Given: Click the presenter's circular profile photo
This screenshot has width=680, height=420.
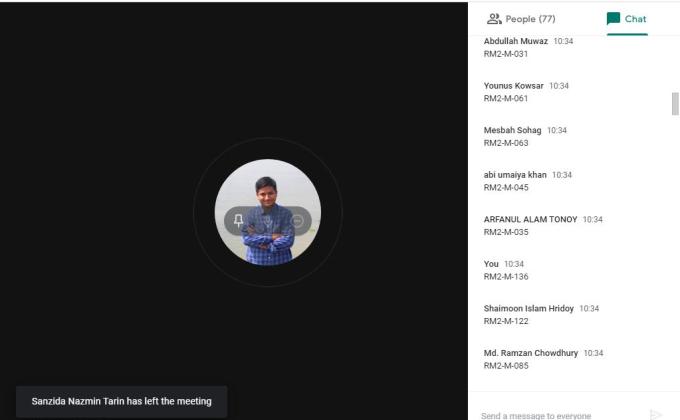Looking at the screenshot, I should tap(268, 185).
